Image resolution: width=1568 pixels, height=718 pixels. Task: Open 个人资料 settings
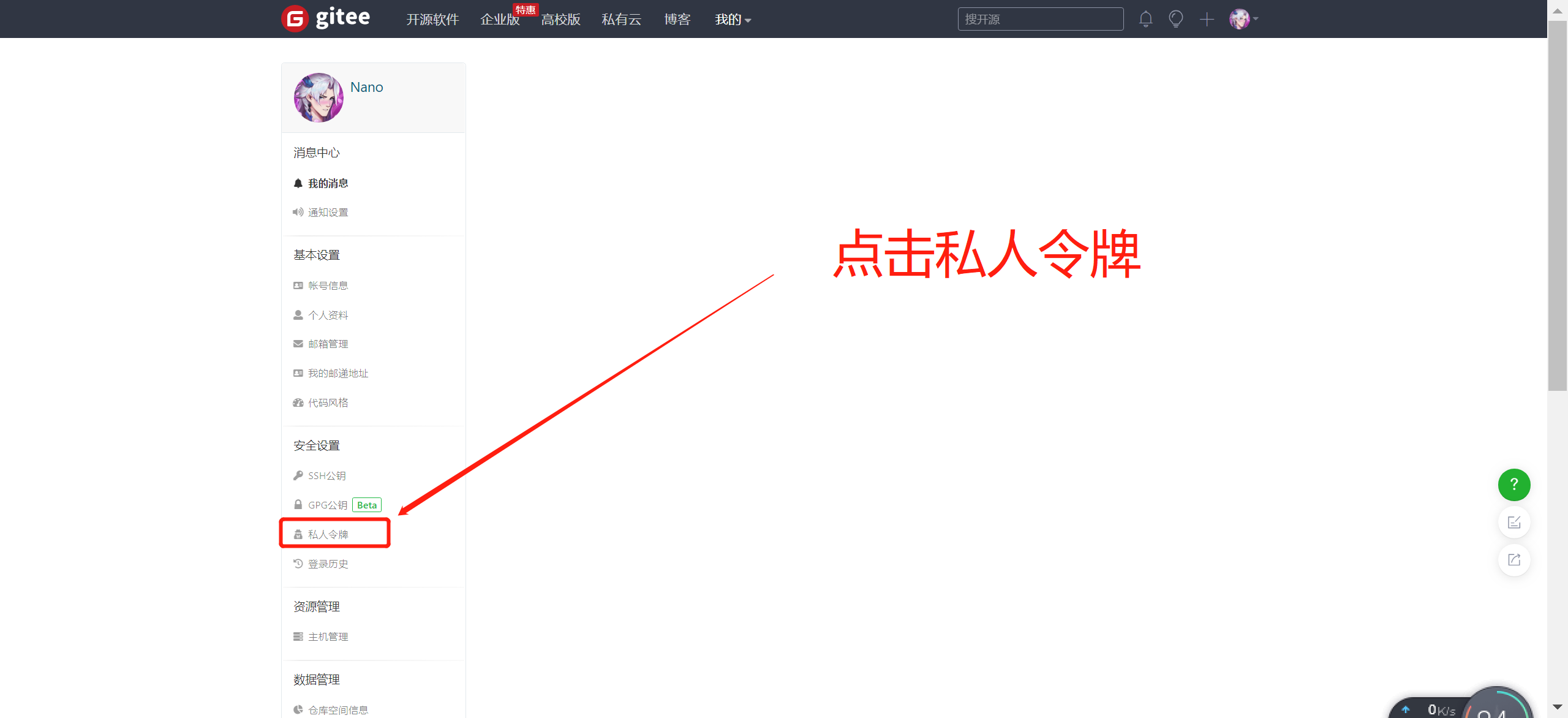click(x=328, y=315)
